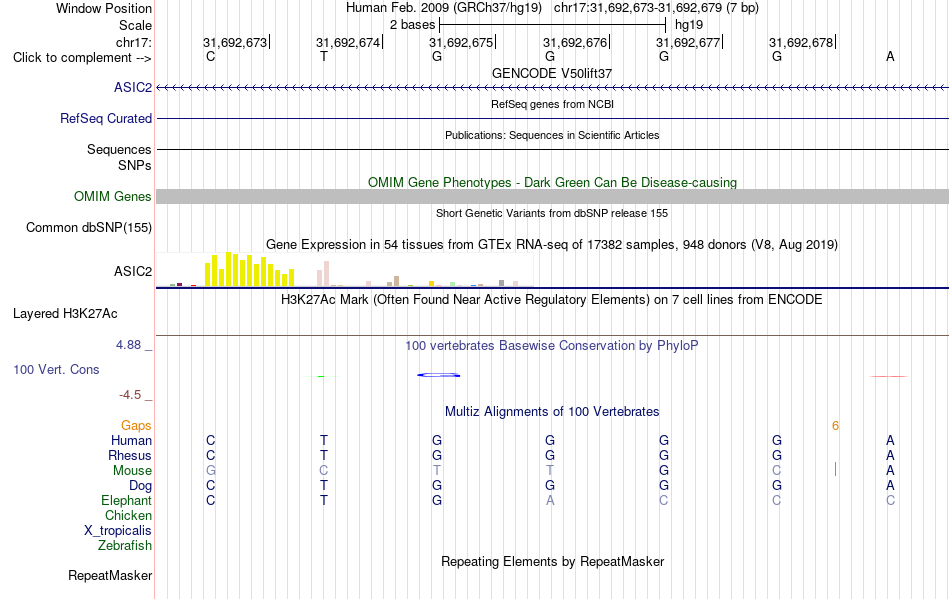Open the Layered H3K27Ac track label
This screenshot has width=950, height=599.
tap(65, 313)
